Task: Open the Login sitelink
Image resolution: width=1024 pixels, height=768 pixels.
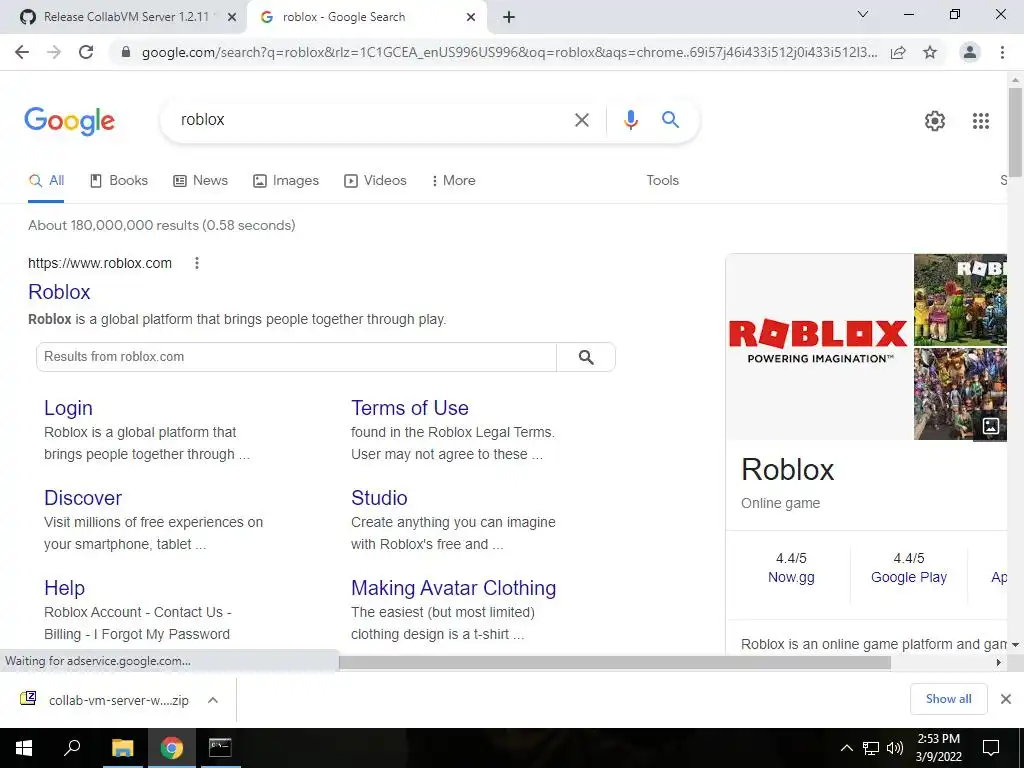Action: pos(69,408)
